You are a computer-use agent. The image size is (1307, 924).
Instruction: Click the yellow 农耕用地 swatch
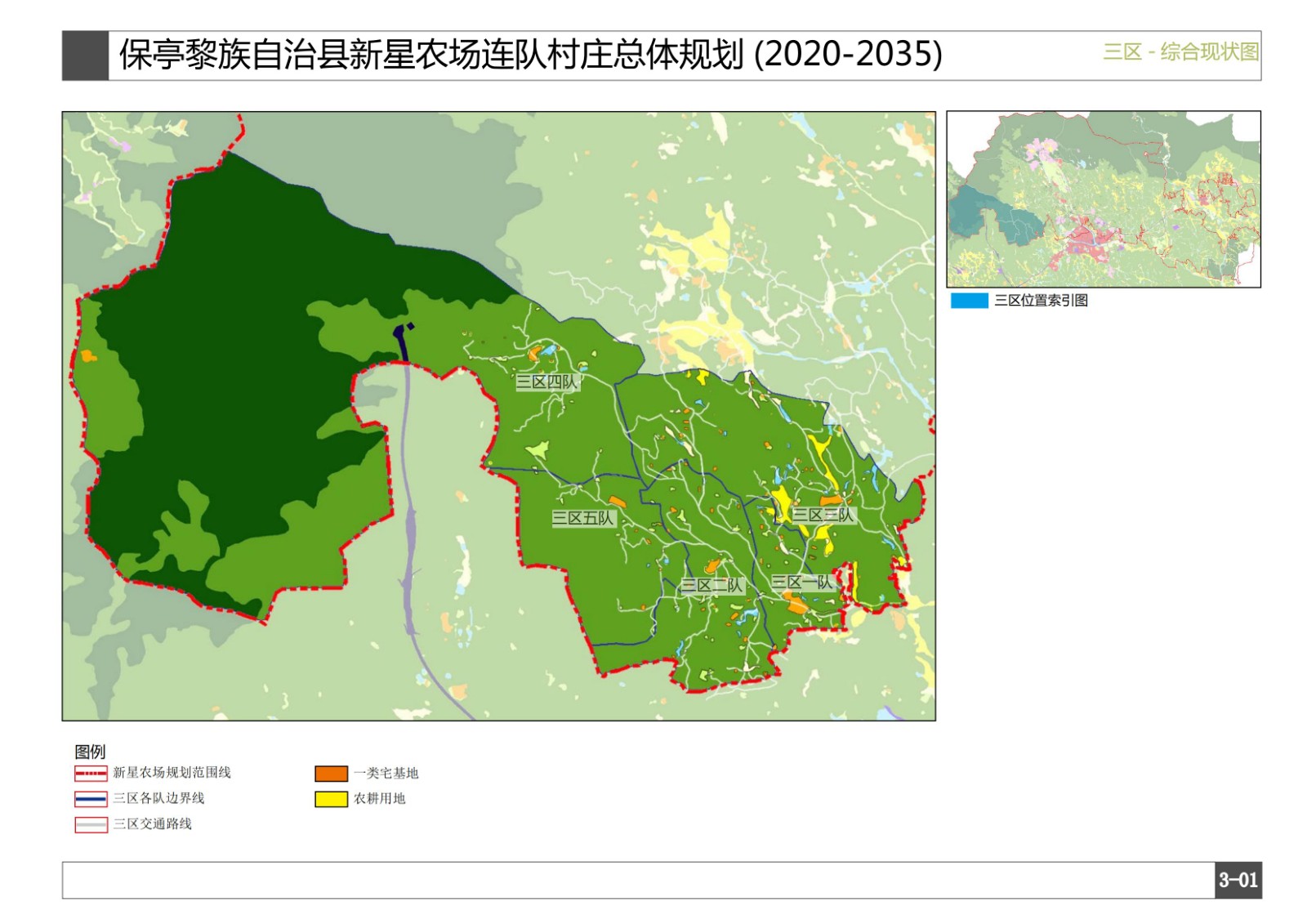click(332, 799)
